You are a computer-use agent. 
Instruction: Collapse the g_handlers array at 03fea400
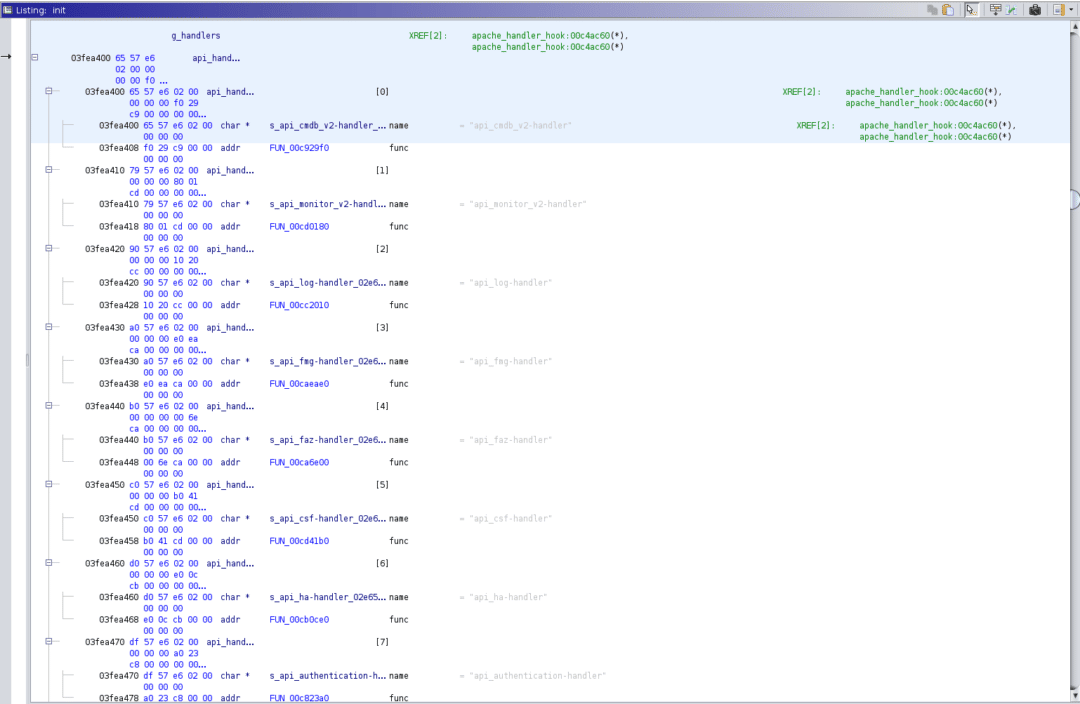[34, 58]
